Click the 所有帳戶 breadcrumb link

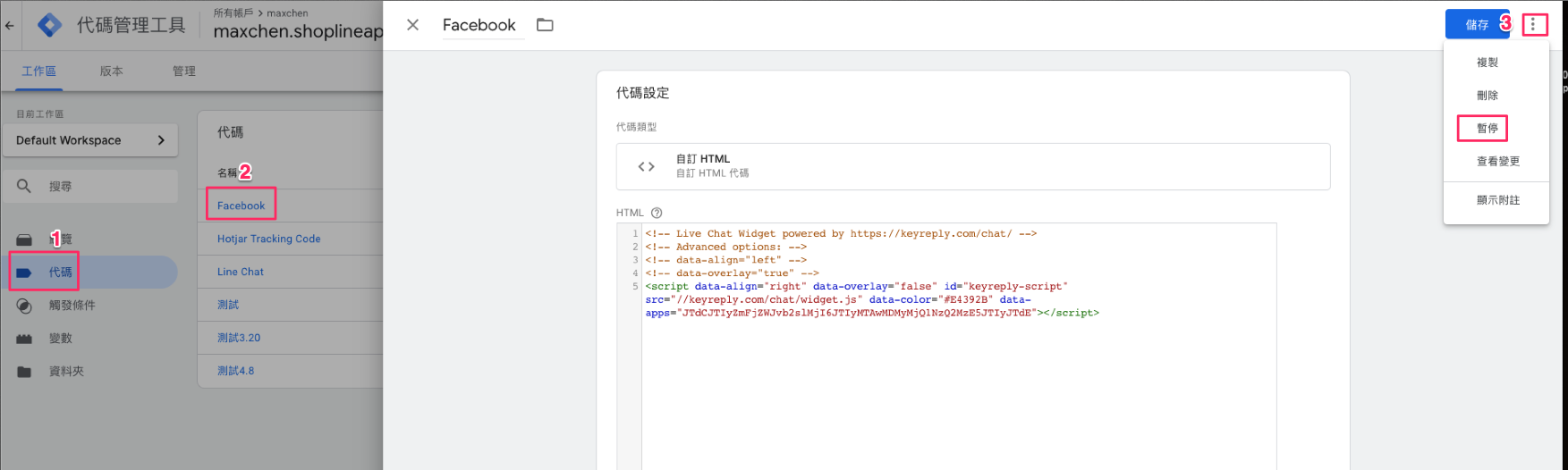tap(233, 13)
